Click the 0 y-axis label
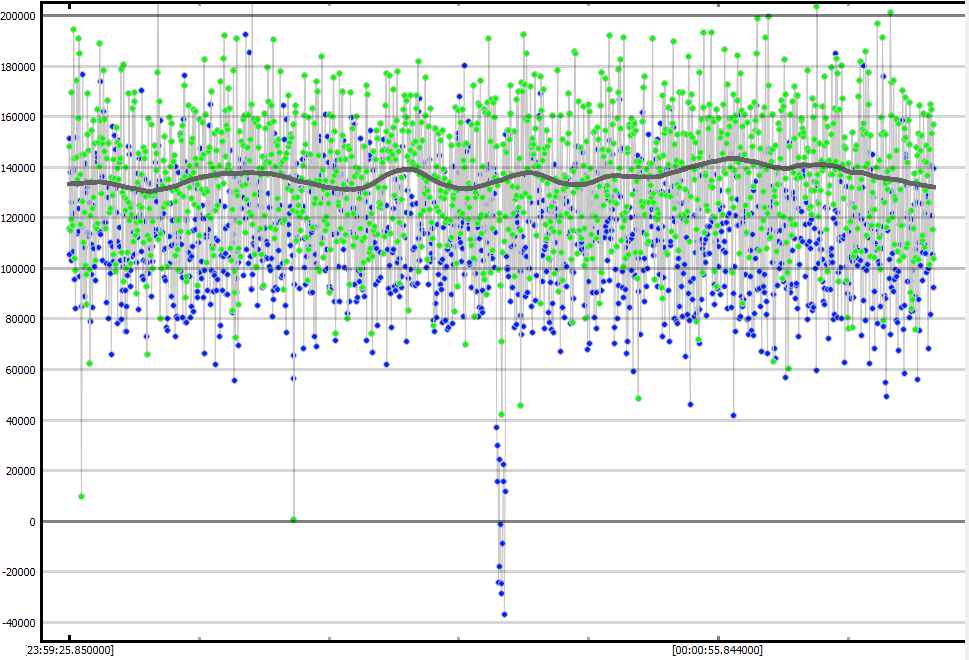Viewport: 969px width, 660px height. pyautogui.click(x=32, y=522)
